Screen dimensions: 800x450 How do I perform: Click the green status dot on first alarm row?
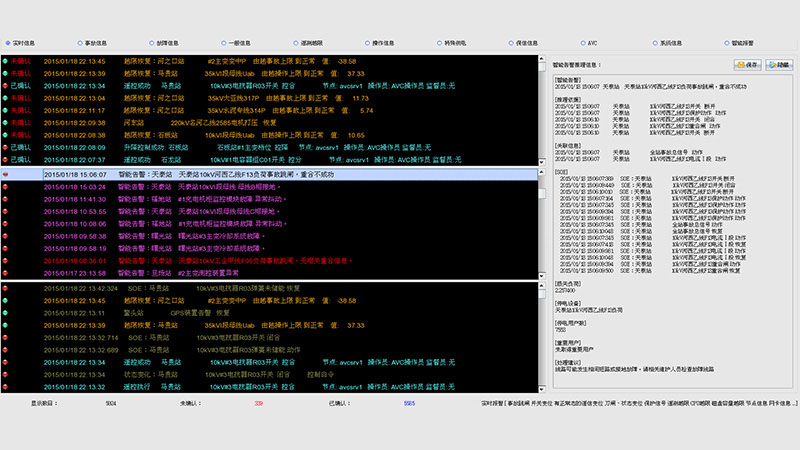[x=5, y=61]
